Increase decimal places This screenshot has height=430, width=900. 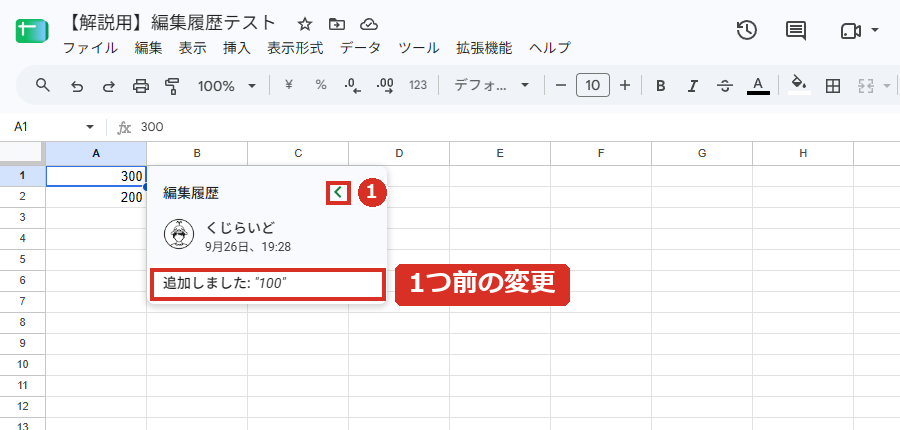click(385, 86)
